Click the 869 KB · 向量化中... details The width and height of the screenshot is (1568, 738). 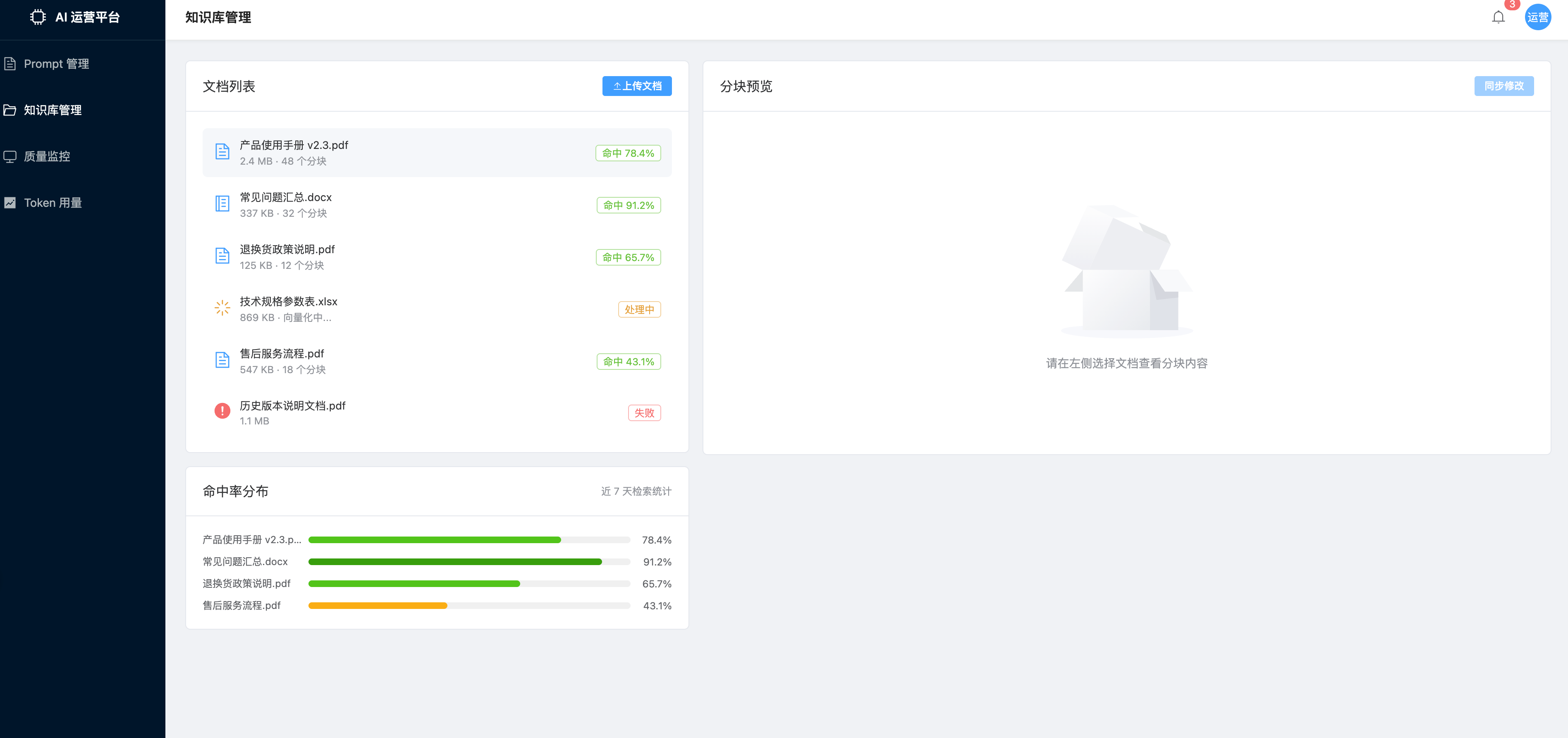(285, 318)
